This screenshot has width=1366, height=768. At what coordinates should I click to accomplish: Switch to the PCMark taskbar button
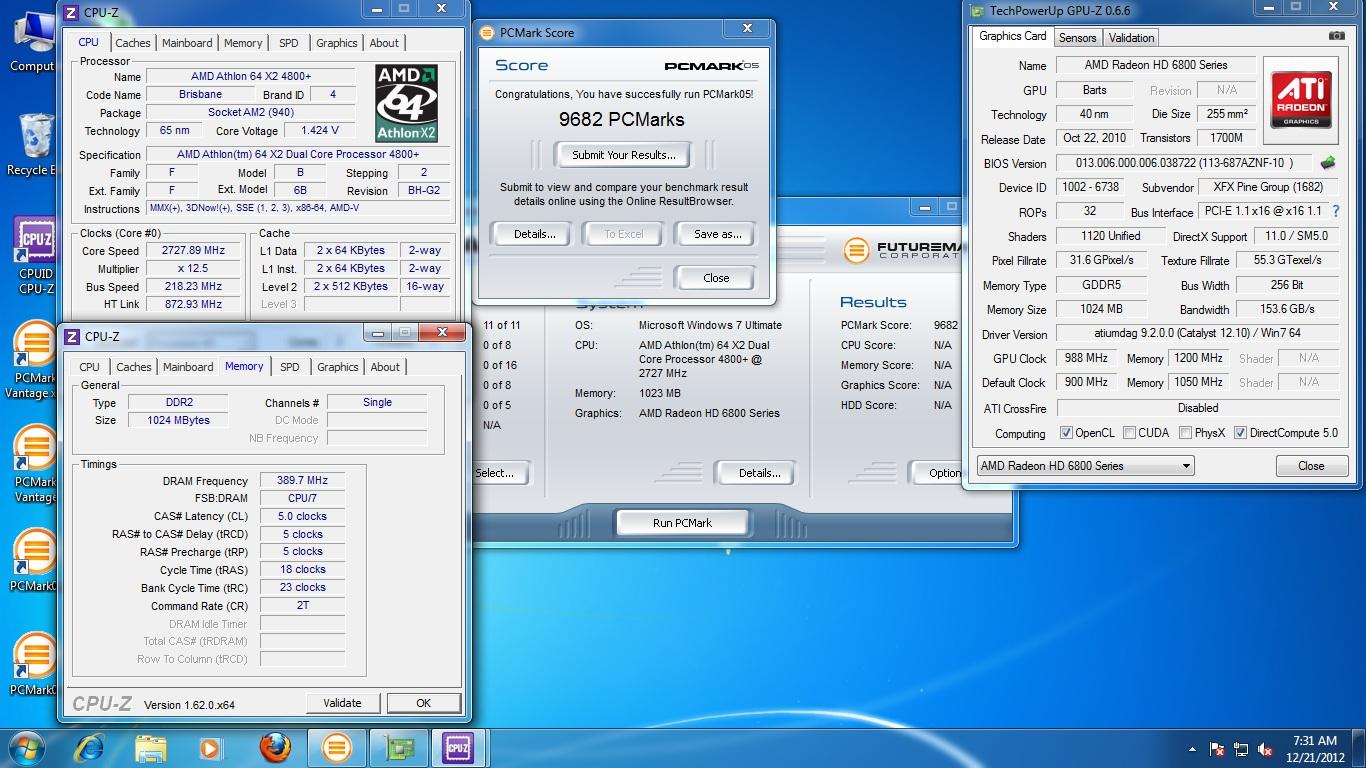[336, 747]
